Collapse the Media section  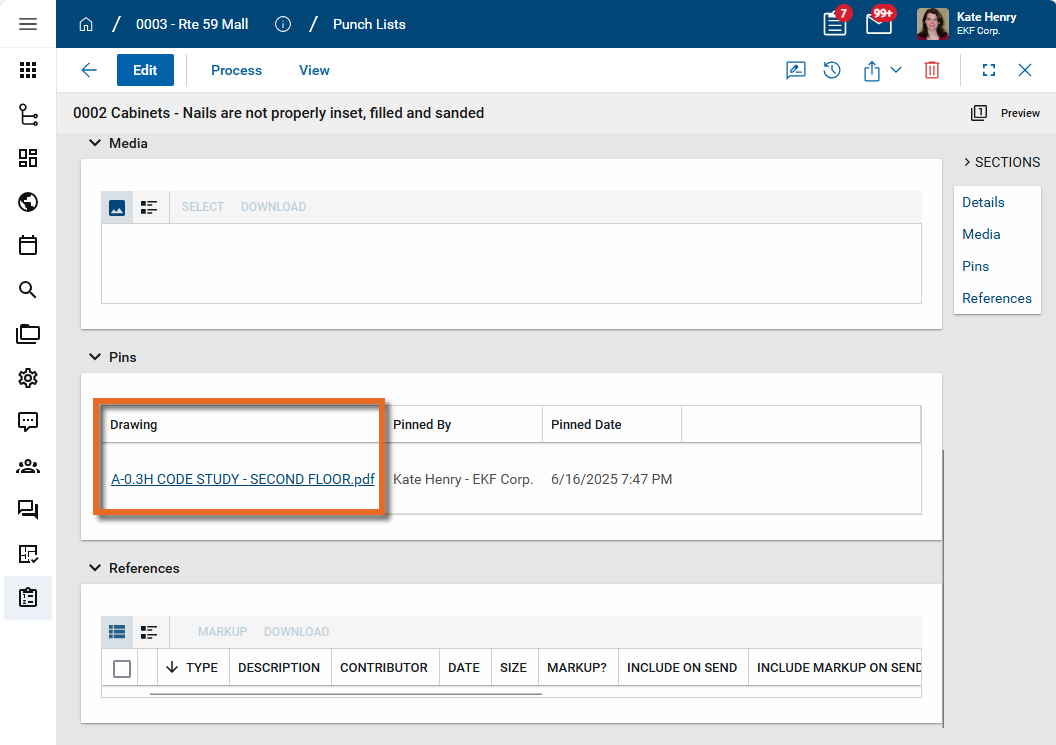(x=95, y=143)
